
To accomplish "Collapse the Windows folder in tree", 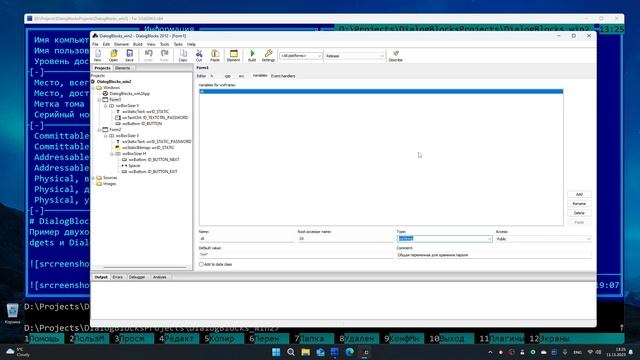I will 93,88.
